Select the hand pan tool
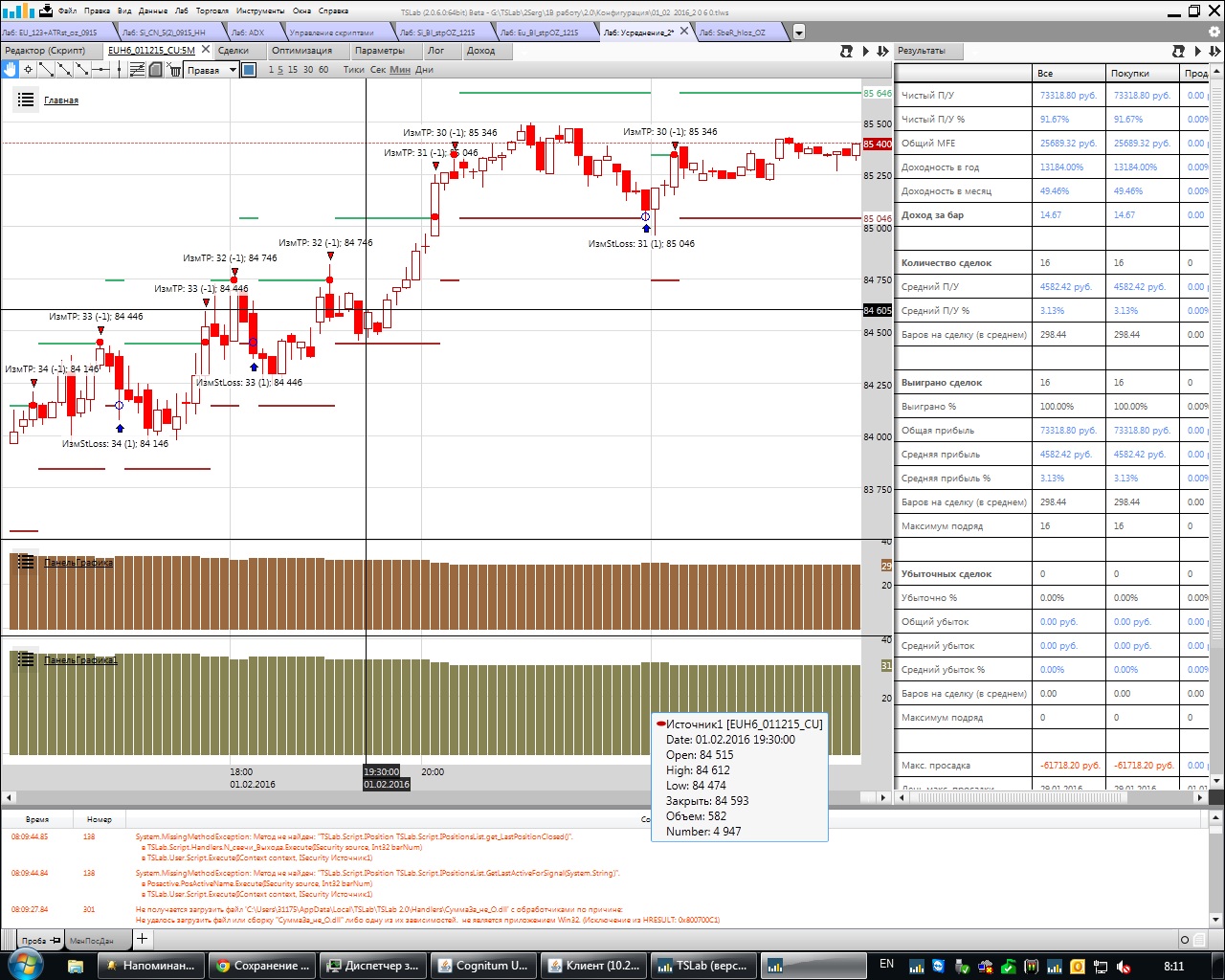The image size is (1225, 980). point(11,70)
